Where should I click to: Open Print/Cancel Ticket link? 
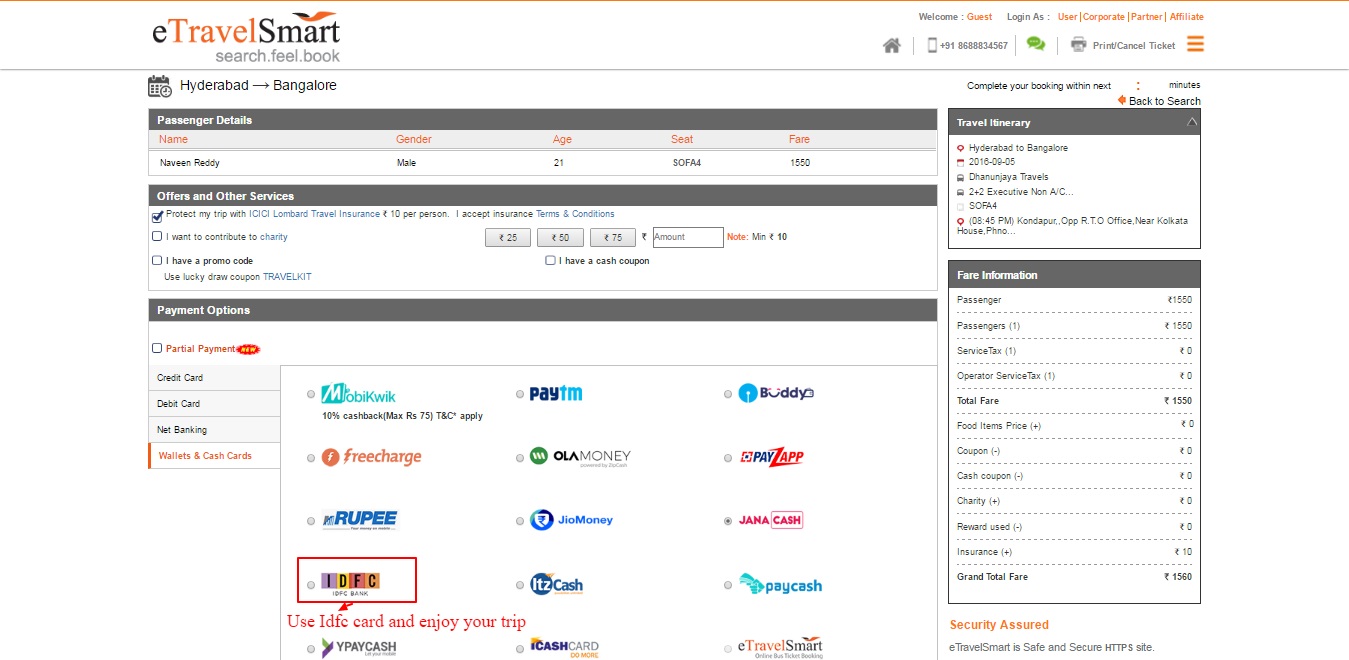coord(1134,46)
